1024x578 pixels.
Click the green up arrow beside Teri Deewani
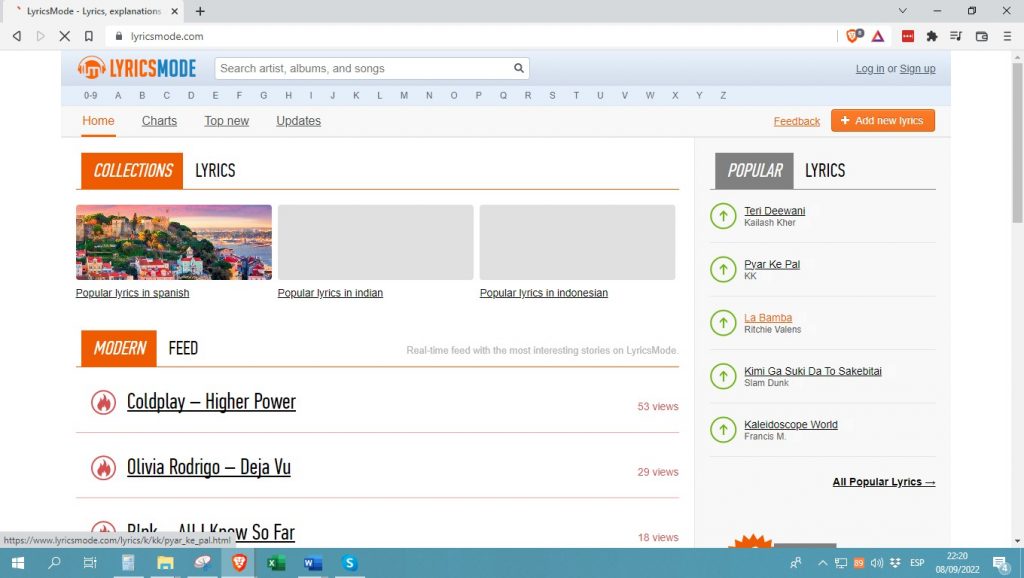click(723, 216)
